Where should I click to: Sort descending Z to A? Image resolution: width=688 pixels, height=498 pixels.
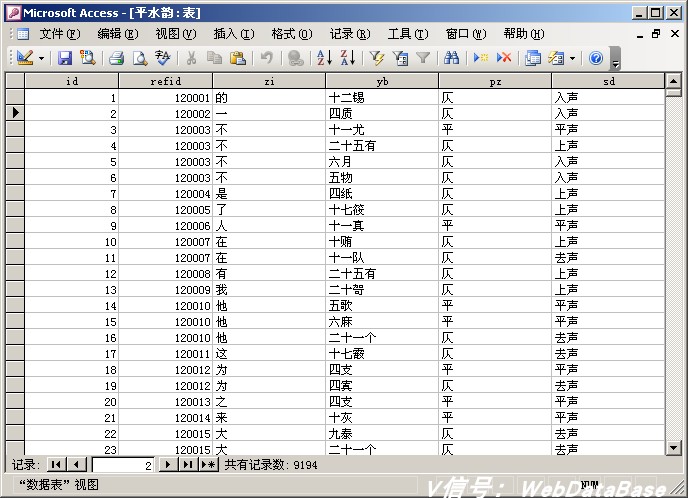tap(348, 57)
